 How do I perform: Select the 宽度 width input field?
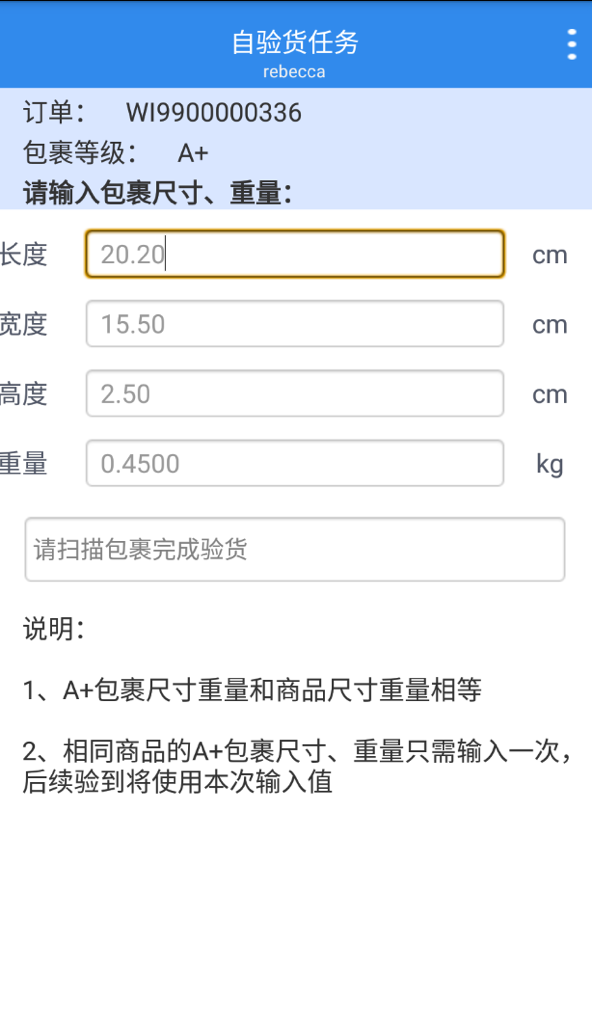click(295, 324)
